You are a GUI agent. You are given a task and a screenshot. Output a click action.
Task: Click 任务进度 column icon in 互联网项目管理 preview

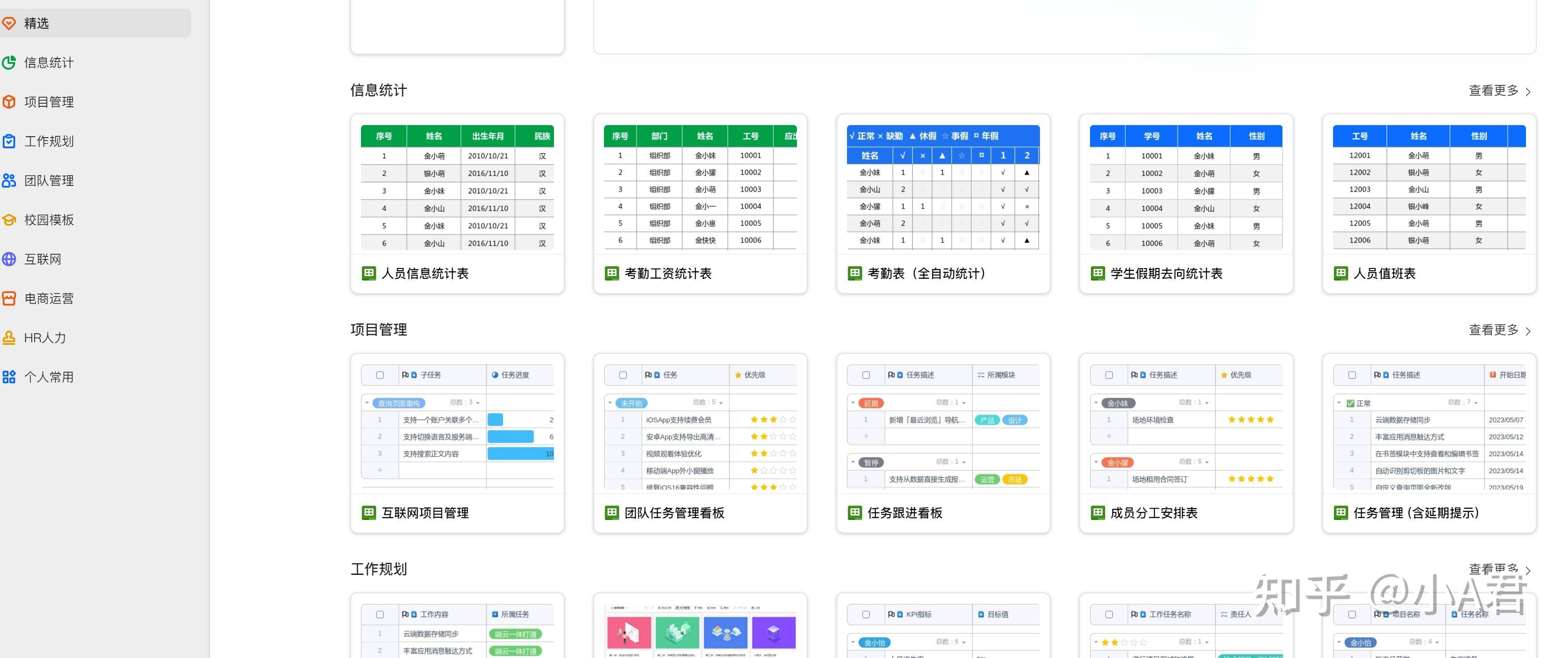495,375
